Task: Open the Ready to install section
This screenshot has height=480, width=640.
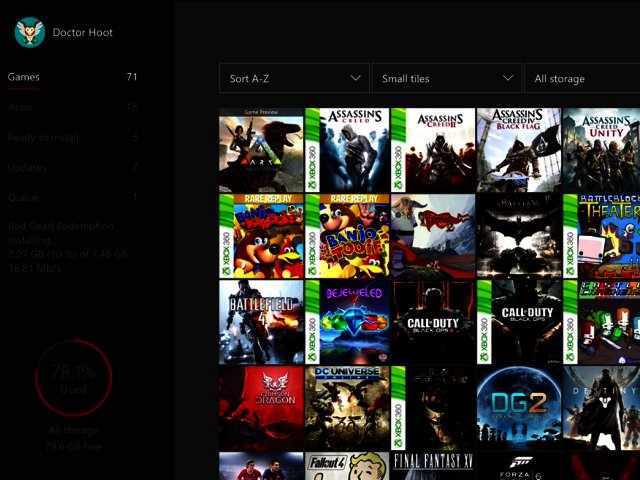Action: (x=72, y=138)
